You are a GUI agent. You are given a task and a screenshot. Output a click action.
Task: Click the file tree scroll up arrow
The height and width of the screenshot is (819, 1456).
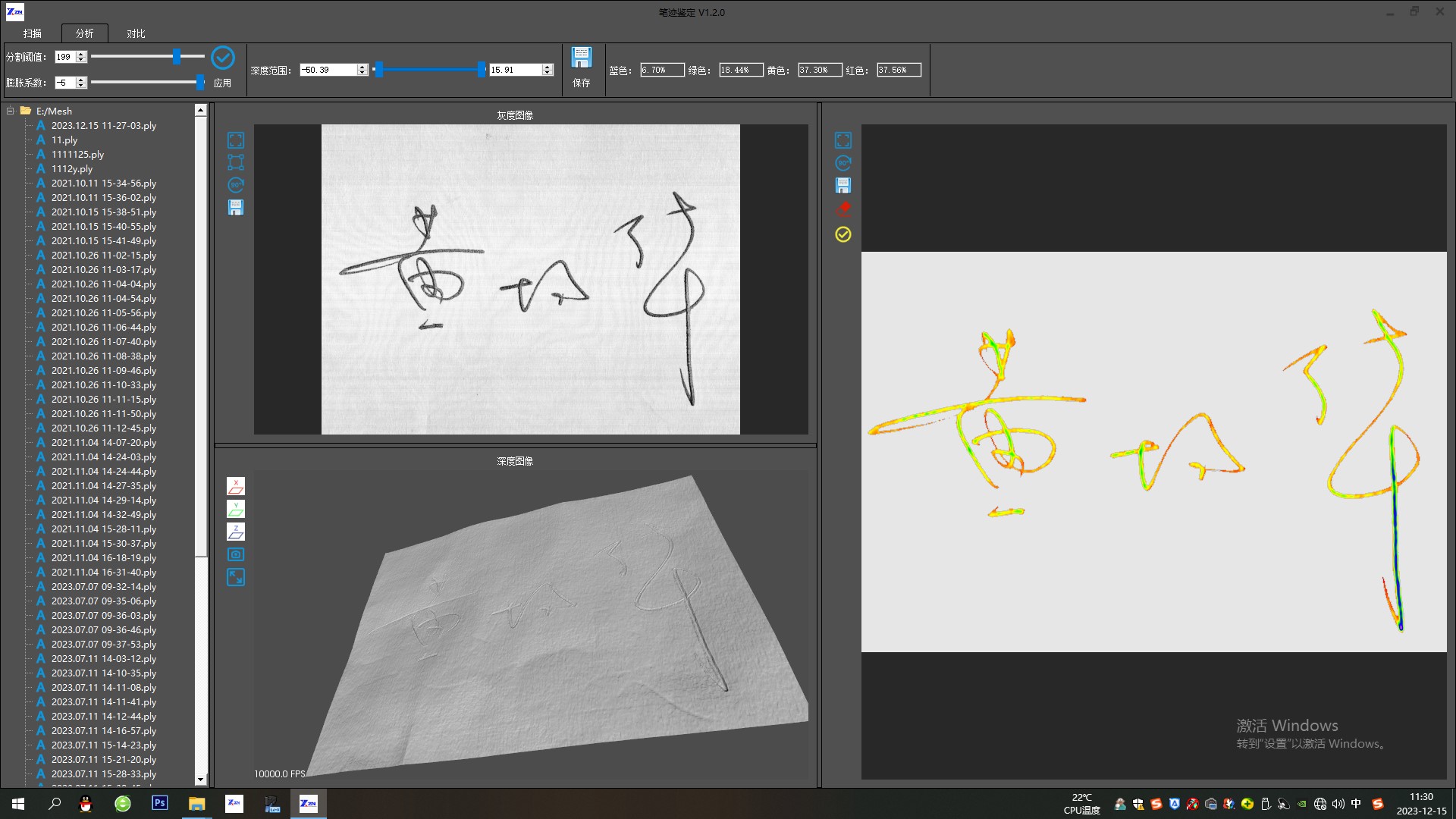click(x=201, y=111)
